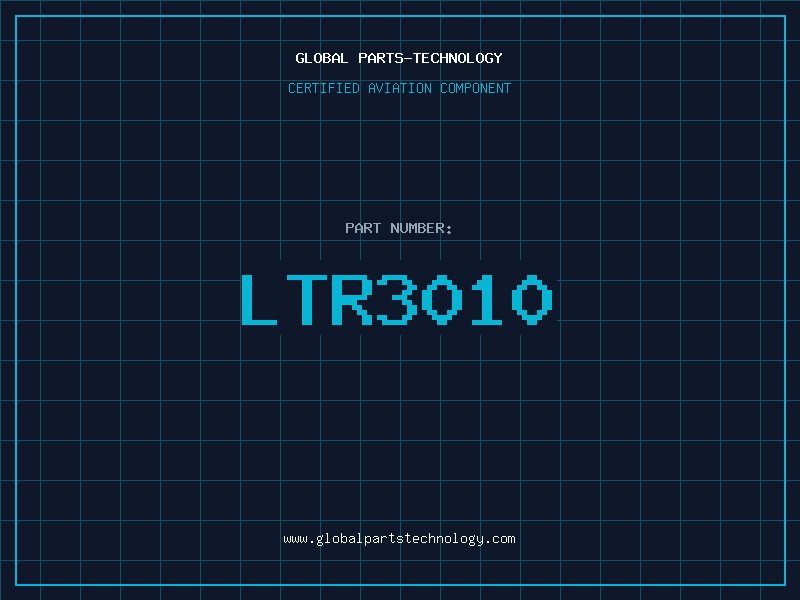800x600 pixels.
Task: Click the GLOBAL PARTS-TECHNOLOGY heading
Action: point(399,58)
